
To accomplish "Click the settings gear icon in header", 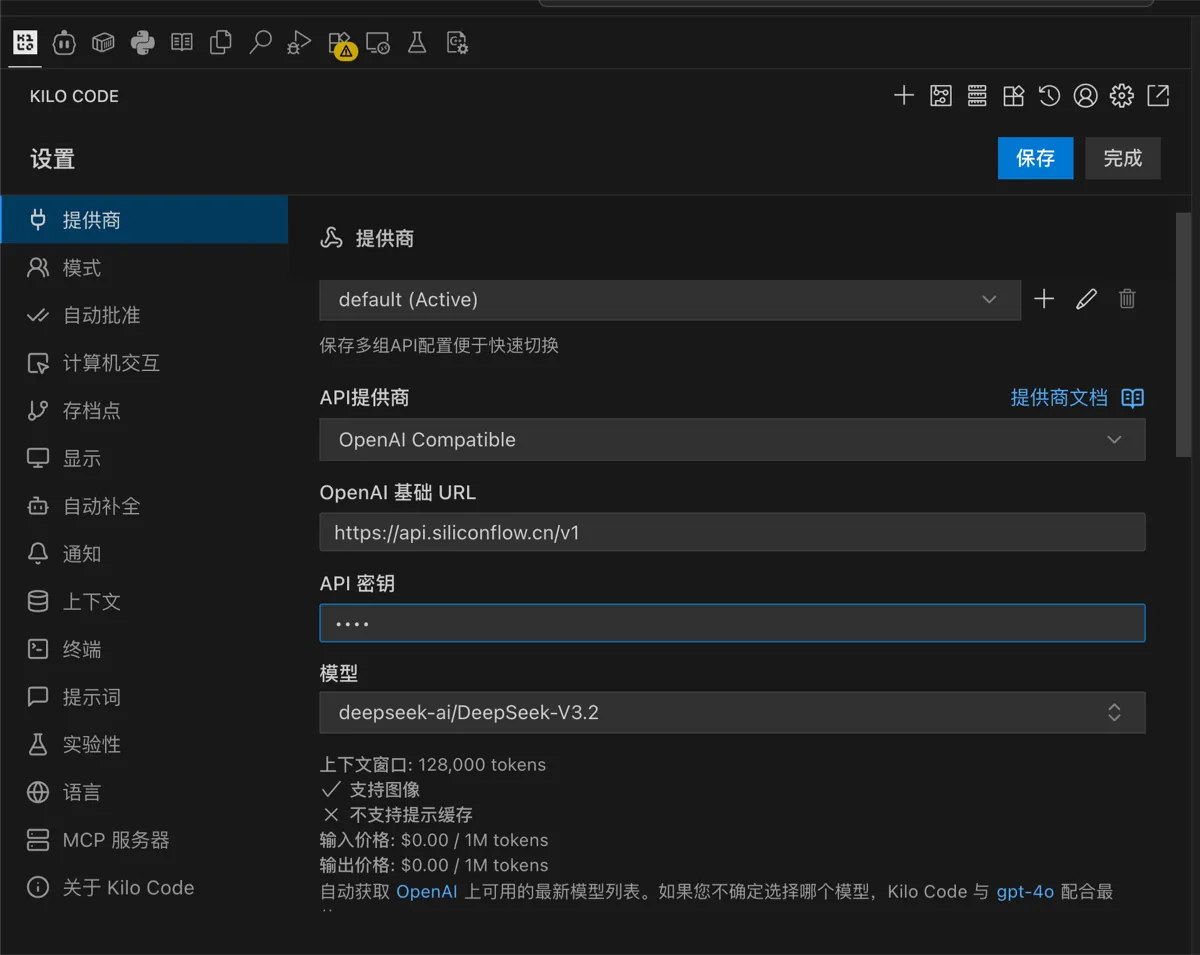I will (x=1122, y=96).
